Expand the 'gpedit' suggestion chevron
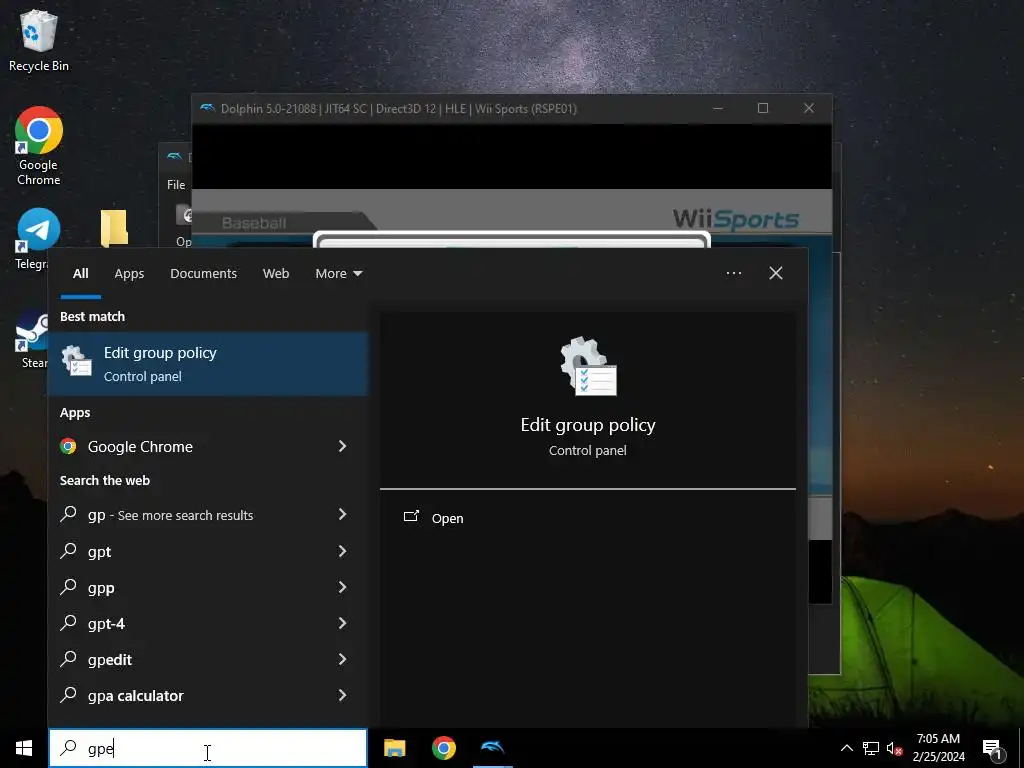The height and width of the screenshot is (768, 1024). tap(342, 659)
